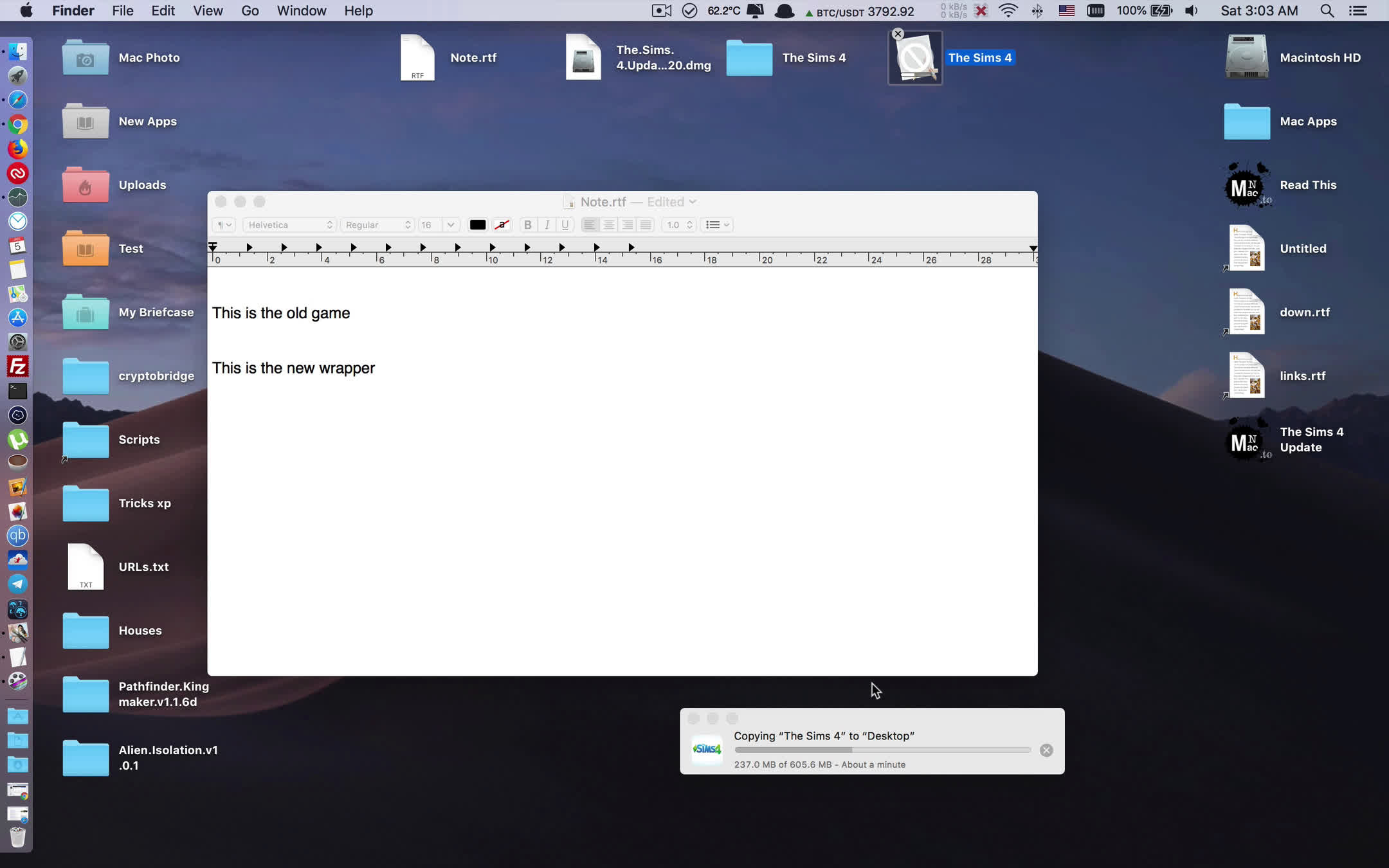Open list bullets and numbering dropdown
Viewport: 1389px width, 868px height.
(717, 225)
